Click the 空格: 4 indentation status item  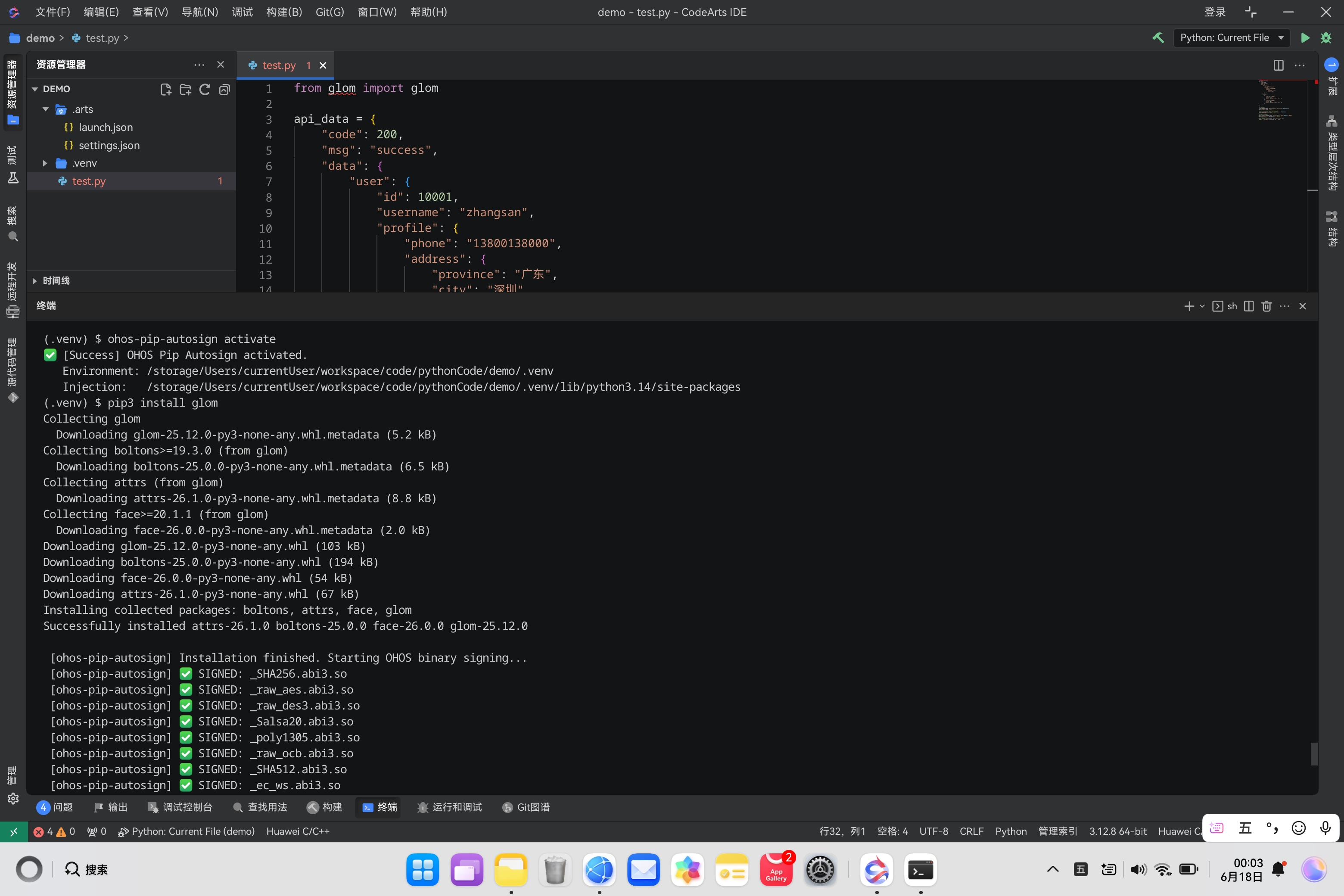(893, 831)
